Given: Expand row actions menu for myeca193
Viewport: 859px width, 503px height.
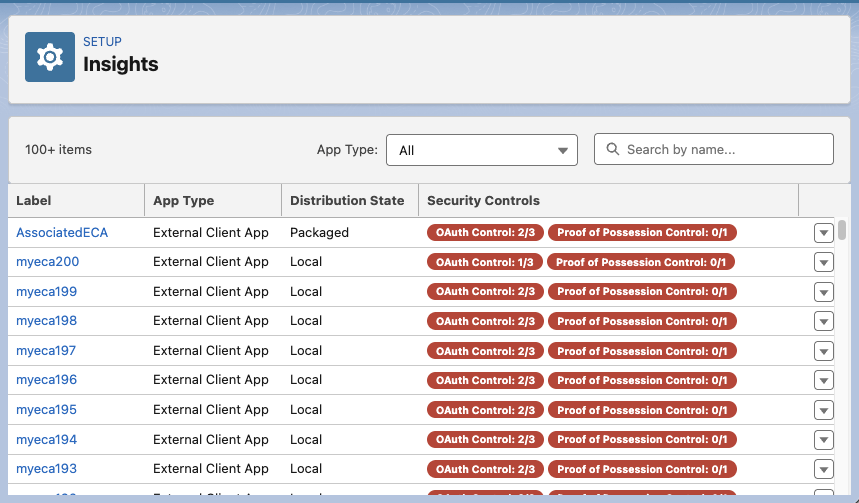Looking at the screenshot, I should point(823,470).
